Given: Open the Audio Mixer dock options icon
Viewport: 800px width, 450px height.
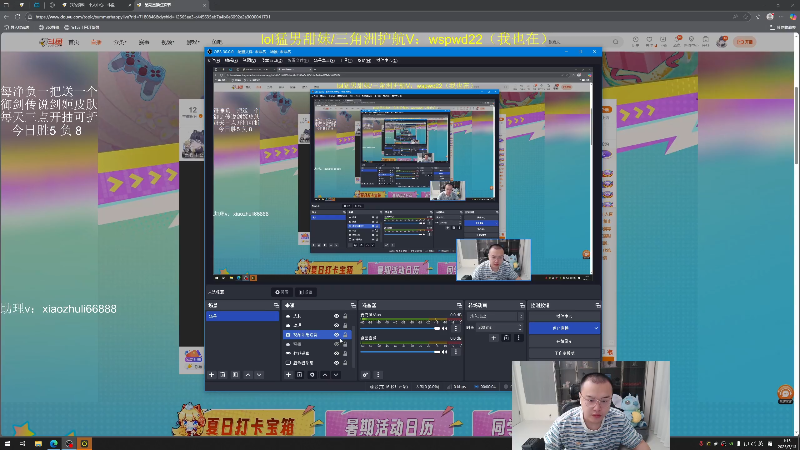Looking at the screenshot, I should [x=459, y=305].
